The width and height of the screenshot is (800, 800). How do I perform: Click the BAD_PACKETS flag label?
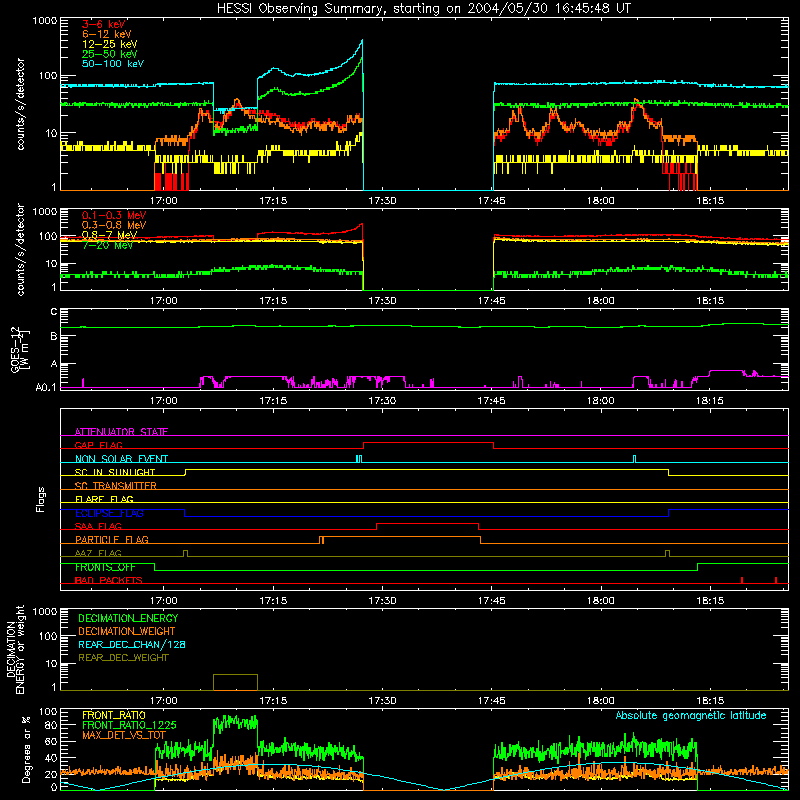click(109, 580)
